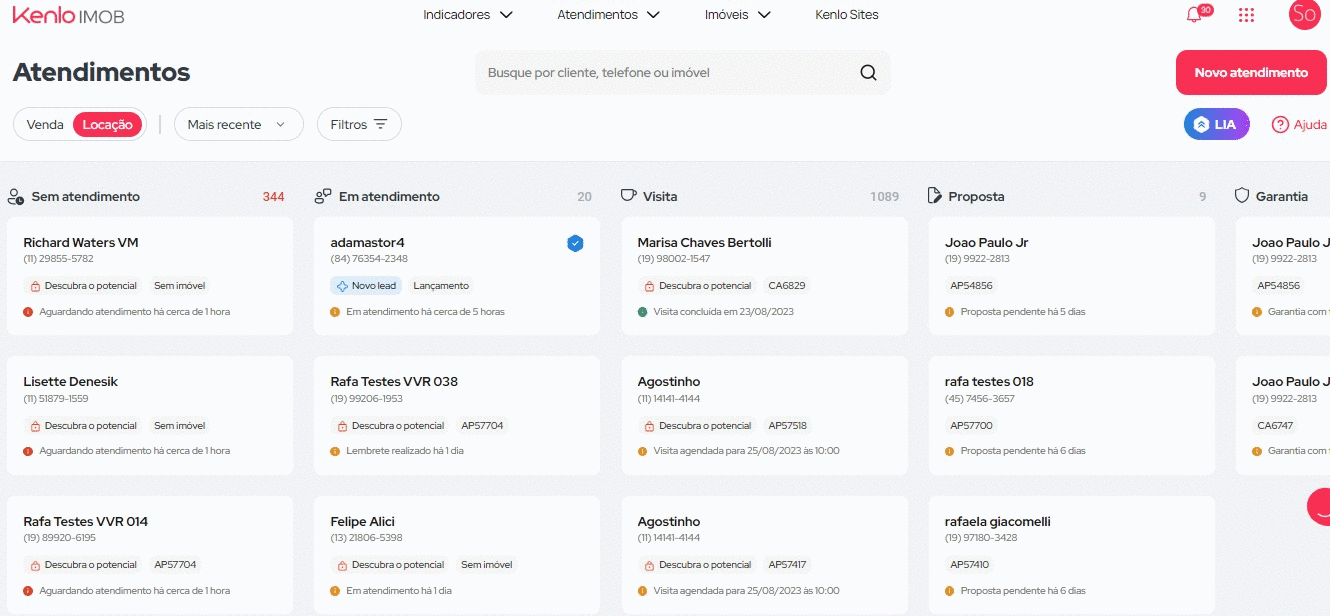Click the red floating button at right edge
Screen dimensions: 1330x616
1319,507
